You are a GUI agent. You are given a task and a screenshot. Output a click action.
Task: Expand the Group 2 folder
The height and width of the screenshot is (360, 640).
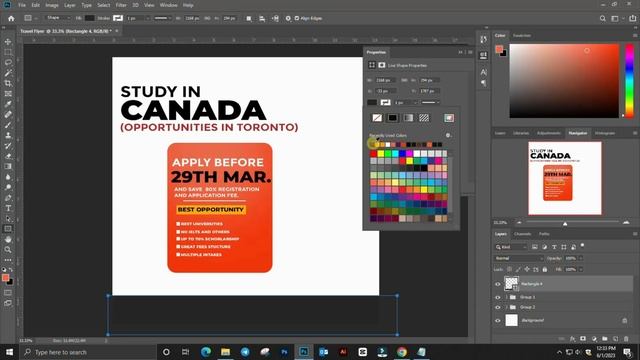point(507,307)
